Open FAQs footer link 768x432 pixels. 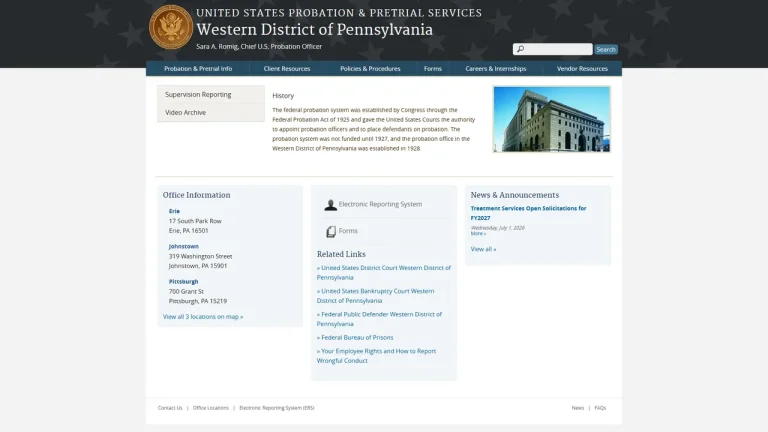click(x=600, y=408)
